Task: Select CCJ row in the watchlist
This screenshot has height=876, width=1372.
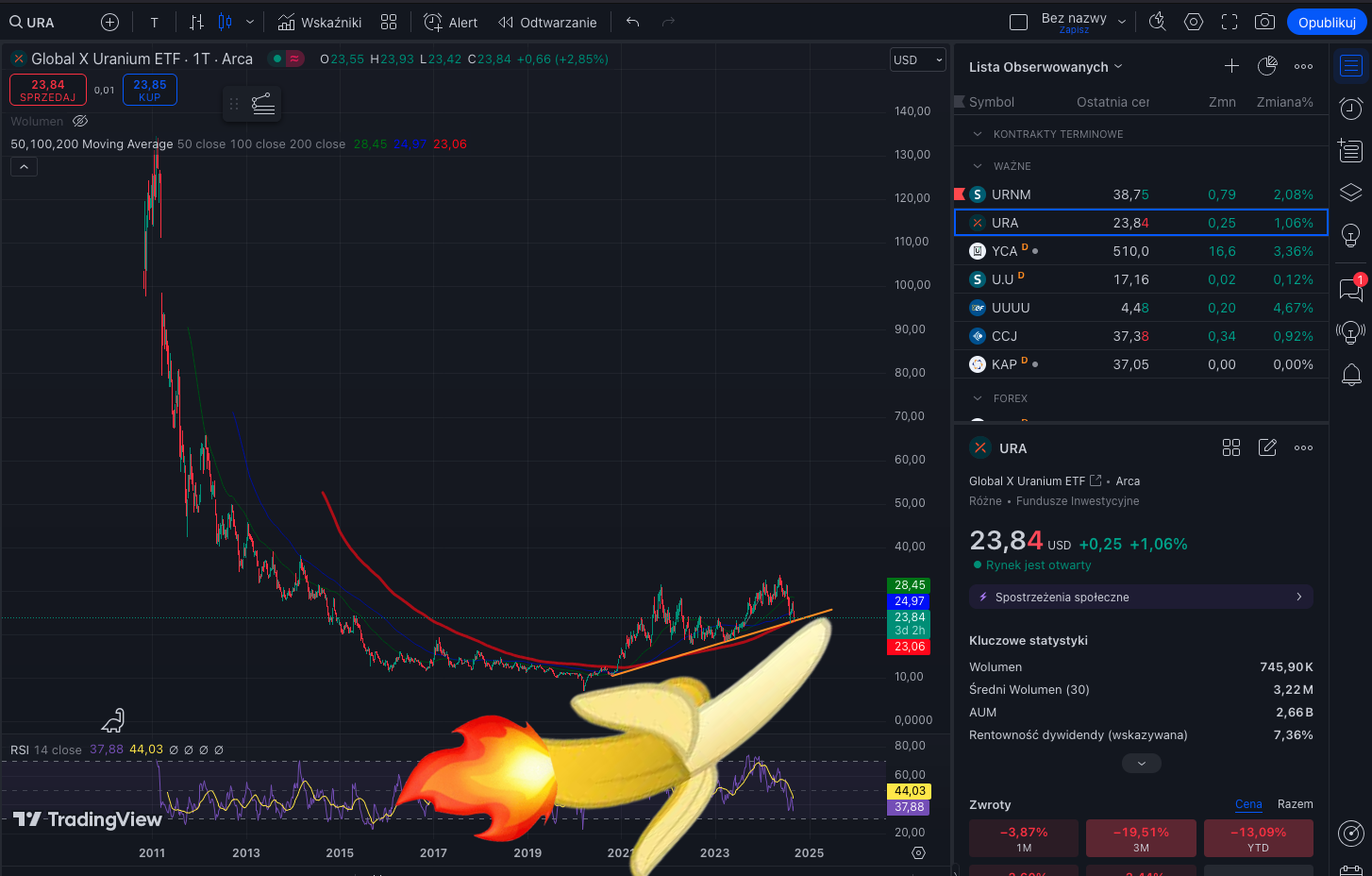Action: click(1142, 336)
